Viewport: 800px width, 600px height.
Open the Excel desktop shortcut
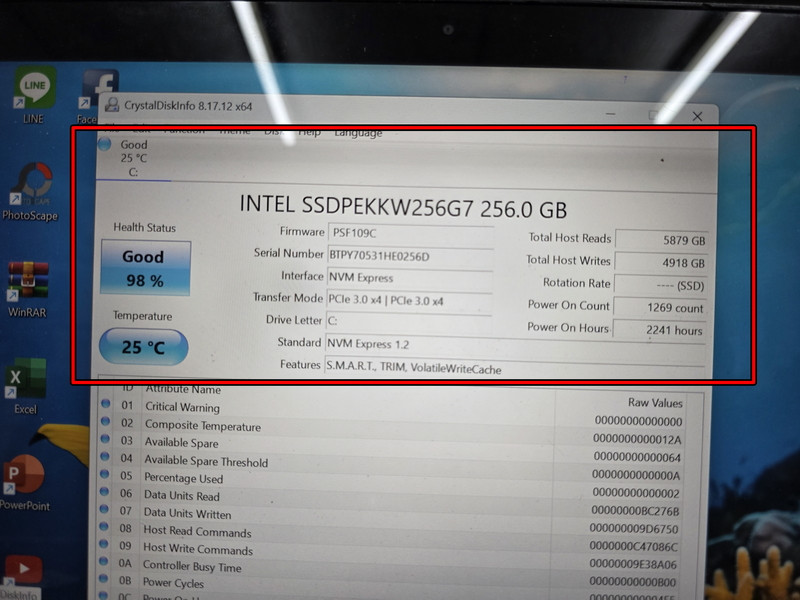pos(26,386)
